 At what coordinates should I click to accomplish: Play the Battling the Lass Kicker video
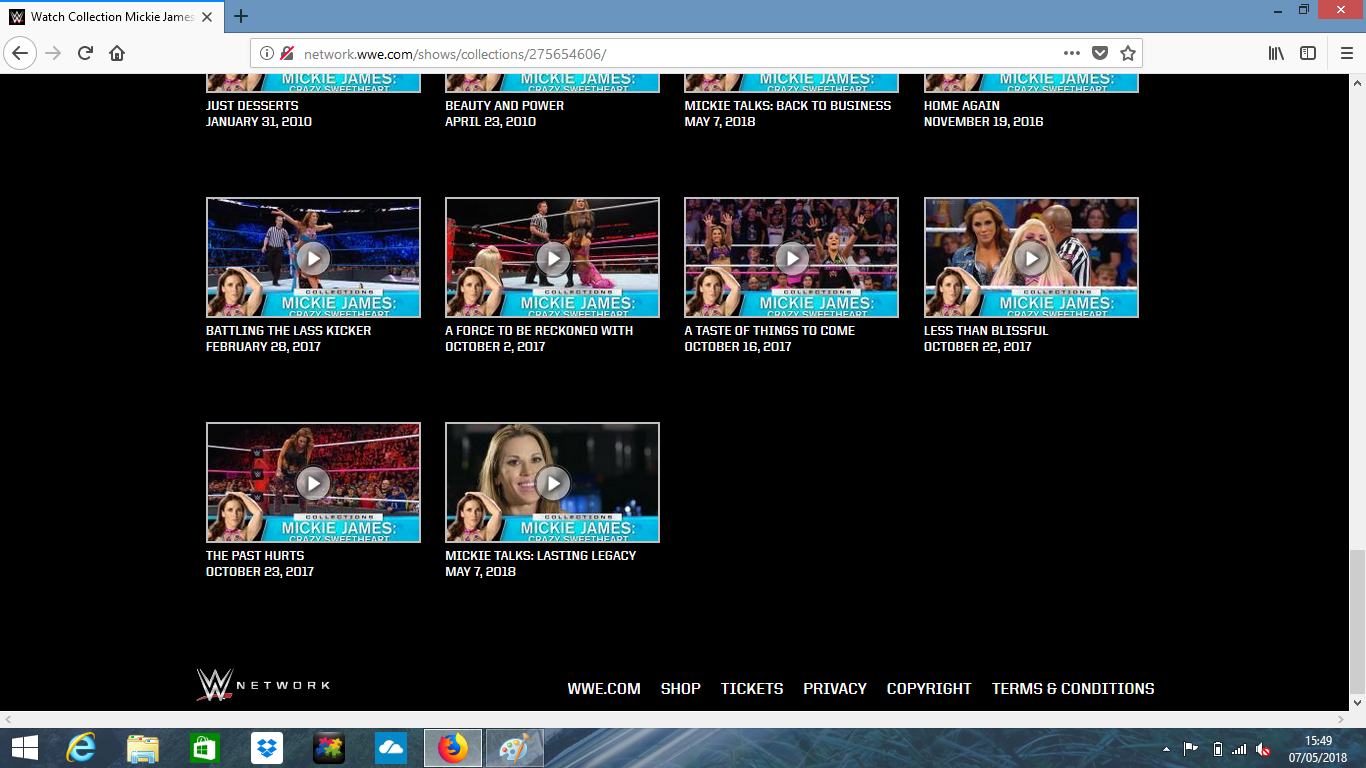point(313,258)
